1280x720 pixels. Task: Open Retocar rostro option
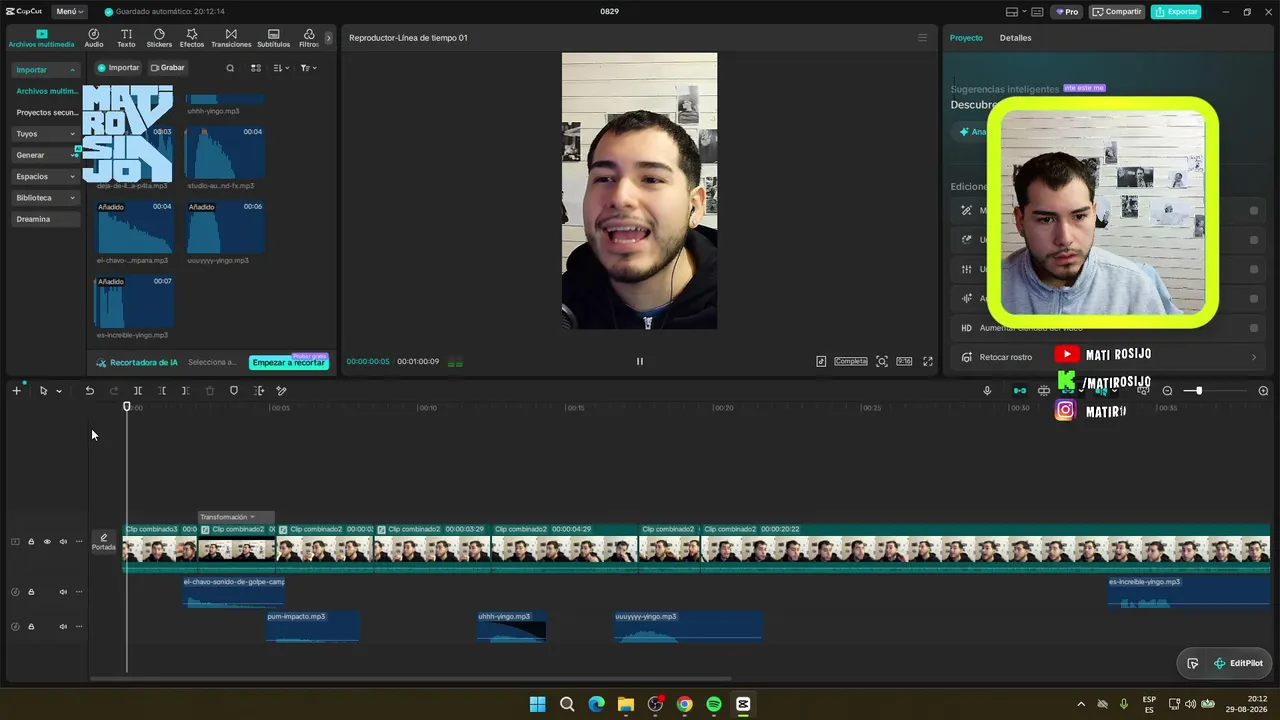1107,357
